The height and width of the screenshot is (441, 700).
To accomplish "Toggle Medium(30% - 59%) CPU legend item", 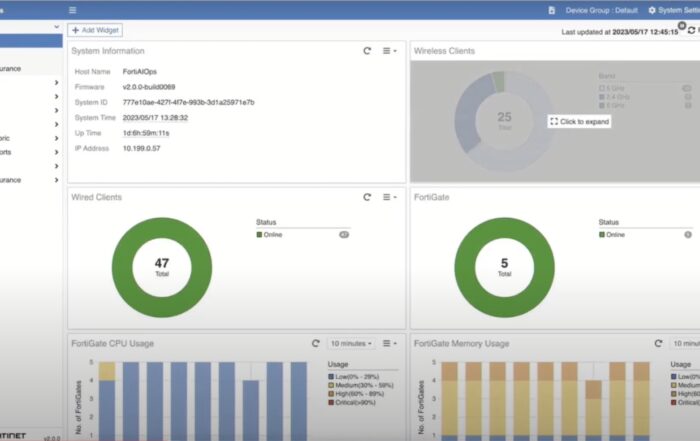I will click(361, 385).
